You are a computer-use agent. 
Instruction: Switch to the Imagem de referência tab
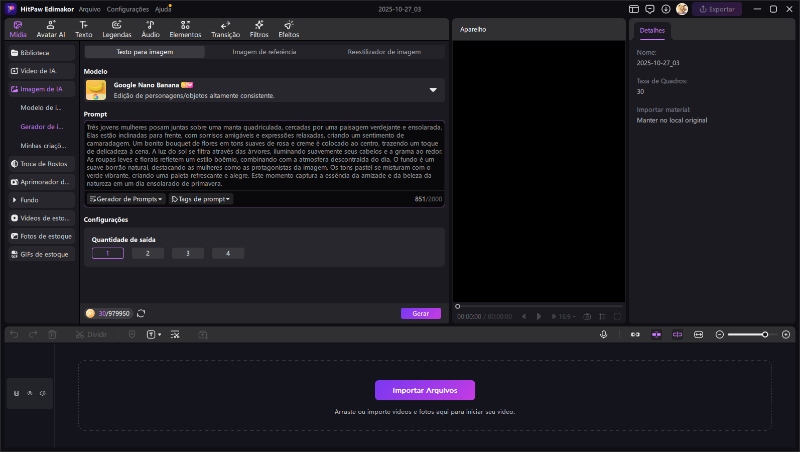(x=264, y=51)
